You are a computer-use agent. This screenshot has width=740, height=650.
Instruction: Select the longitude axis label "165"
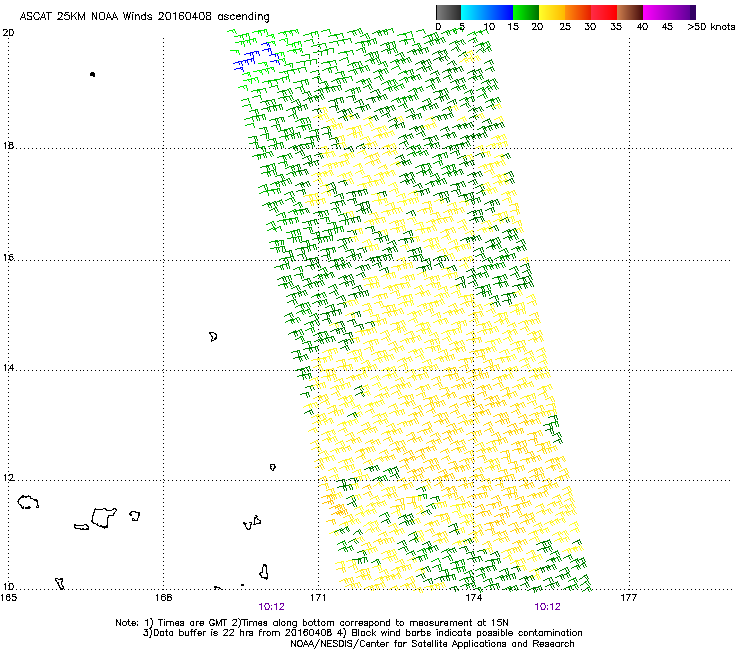click(9, 598)
